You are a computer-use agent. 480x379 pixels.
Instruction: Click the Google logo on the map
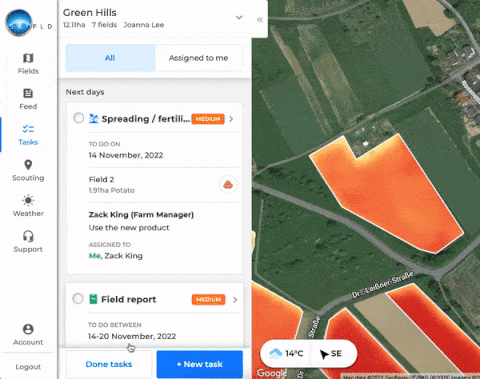pyautogui.click(x=271, y=373)
